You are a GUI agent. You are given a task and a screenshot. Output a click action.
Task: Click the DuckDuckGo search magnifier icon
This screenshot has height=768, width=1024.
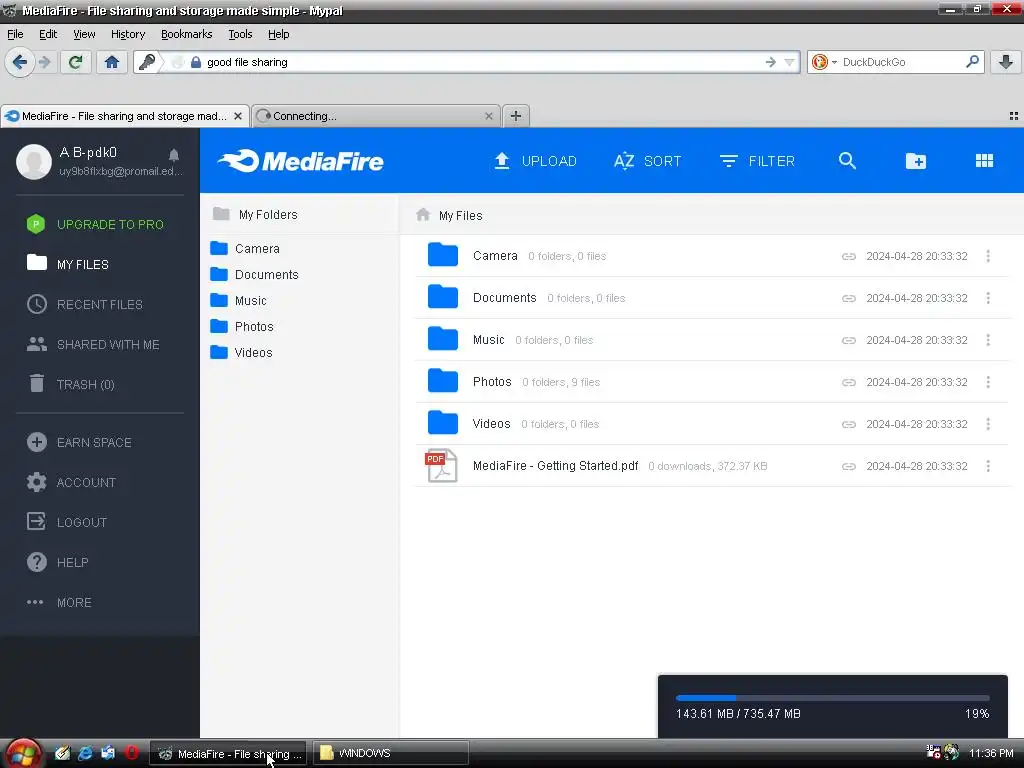click(x=972, y=62)
